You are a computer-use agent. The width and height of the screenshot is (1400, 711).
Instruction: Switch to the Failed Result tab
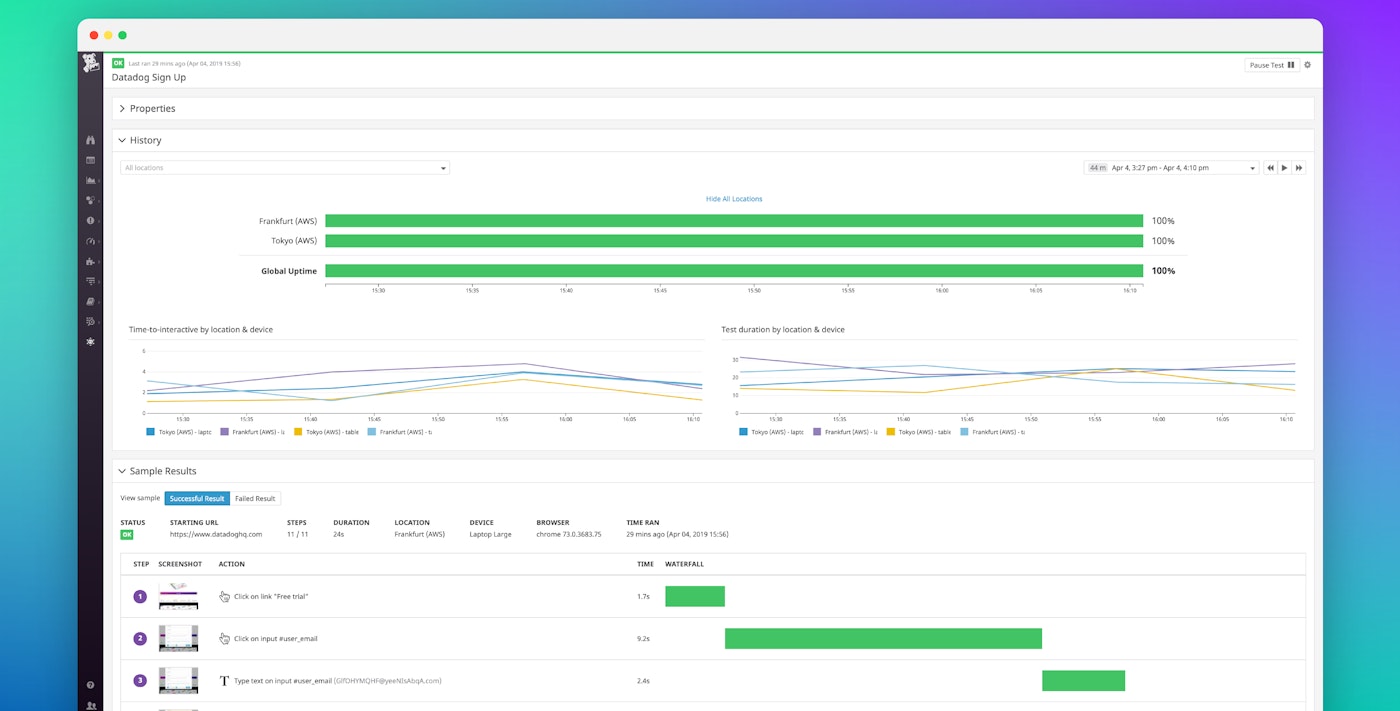coord(255,498)
